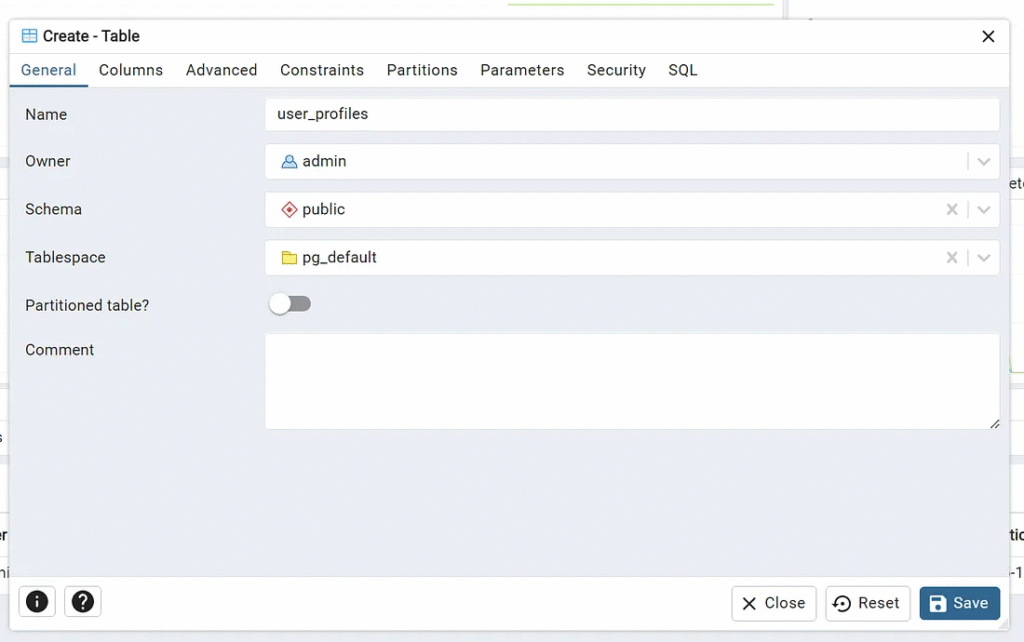Close the Create - Table dialog with X
Image resolution: width=1024 pixels, height=642 pixels.
click(x=988, y=37)
